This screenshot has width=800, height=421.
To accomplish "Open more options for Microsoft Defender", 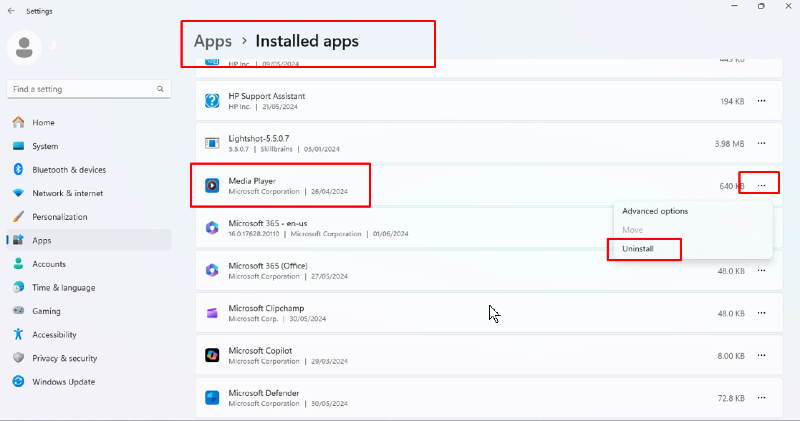I will click(x=762, y=397).
